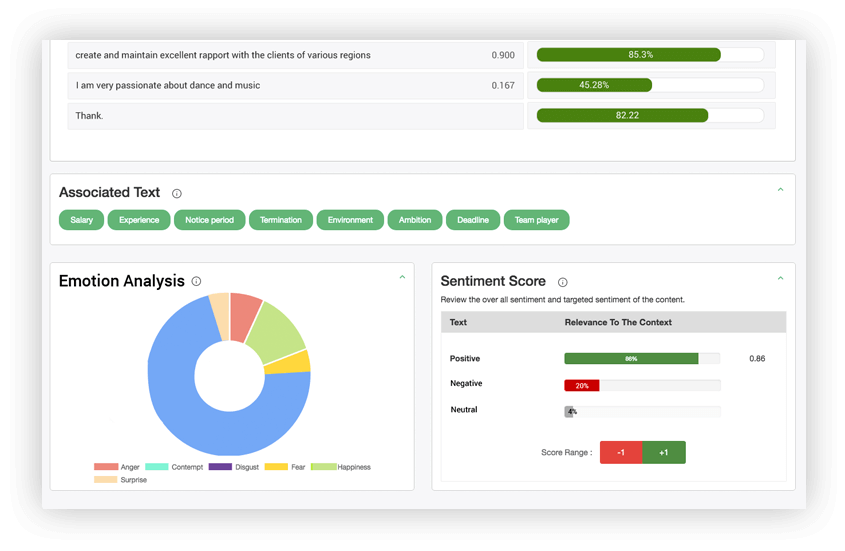Image resolution: width=845 pixels, height=551 pixels.
Task: Toggle the Happiness legend swatch
Action: (323, 467)
